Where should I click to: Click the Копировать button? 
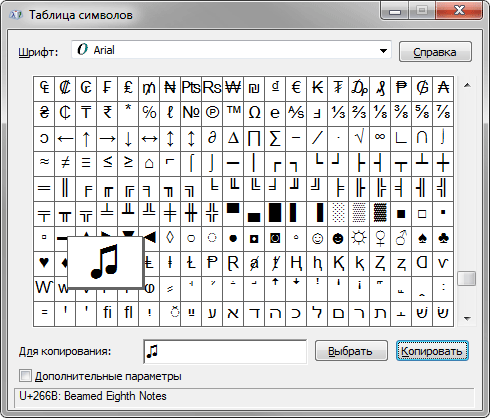coord(432,351)
